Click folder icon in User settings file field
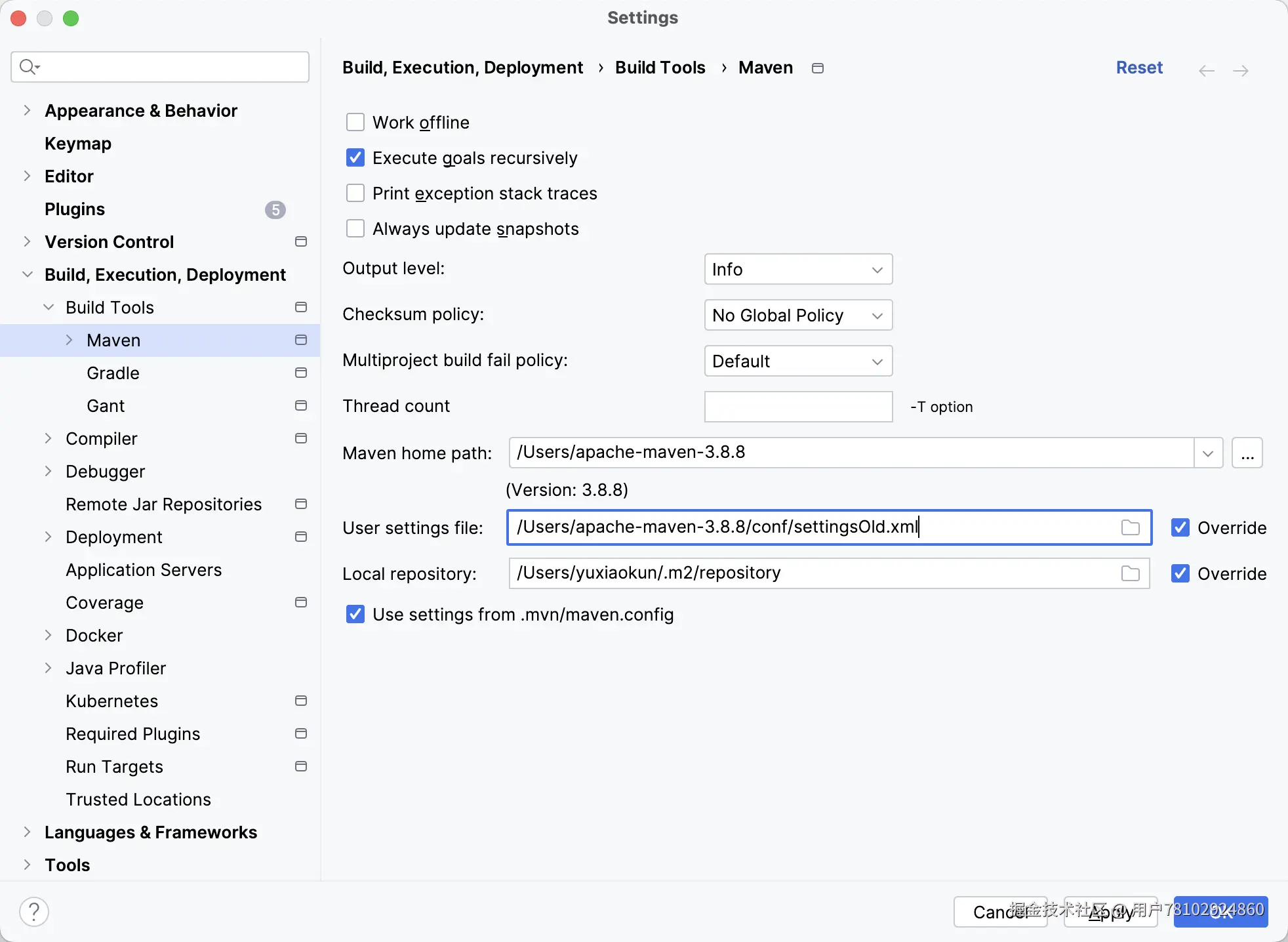This screenshot has height=942, width=1288. pyautogui.click(x=1130, y=527)
